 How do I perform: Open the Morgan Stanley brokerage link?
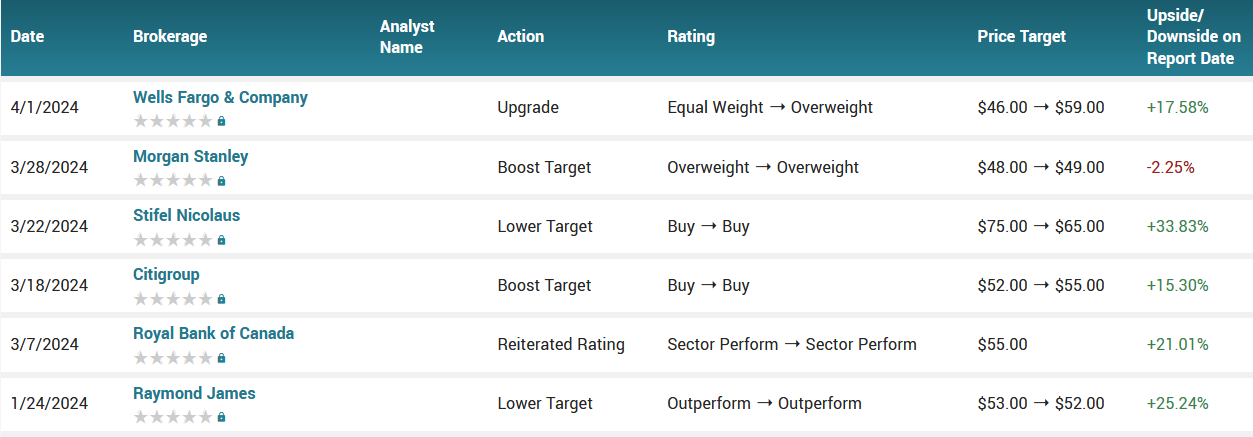pyautogui.click(x=190, y=157)
